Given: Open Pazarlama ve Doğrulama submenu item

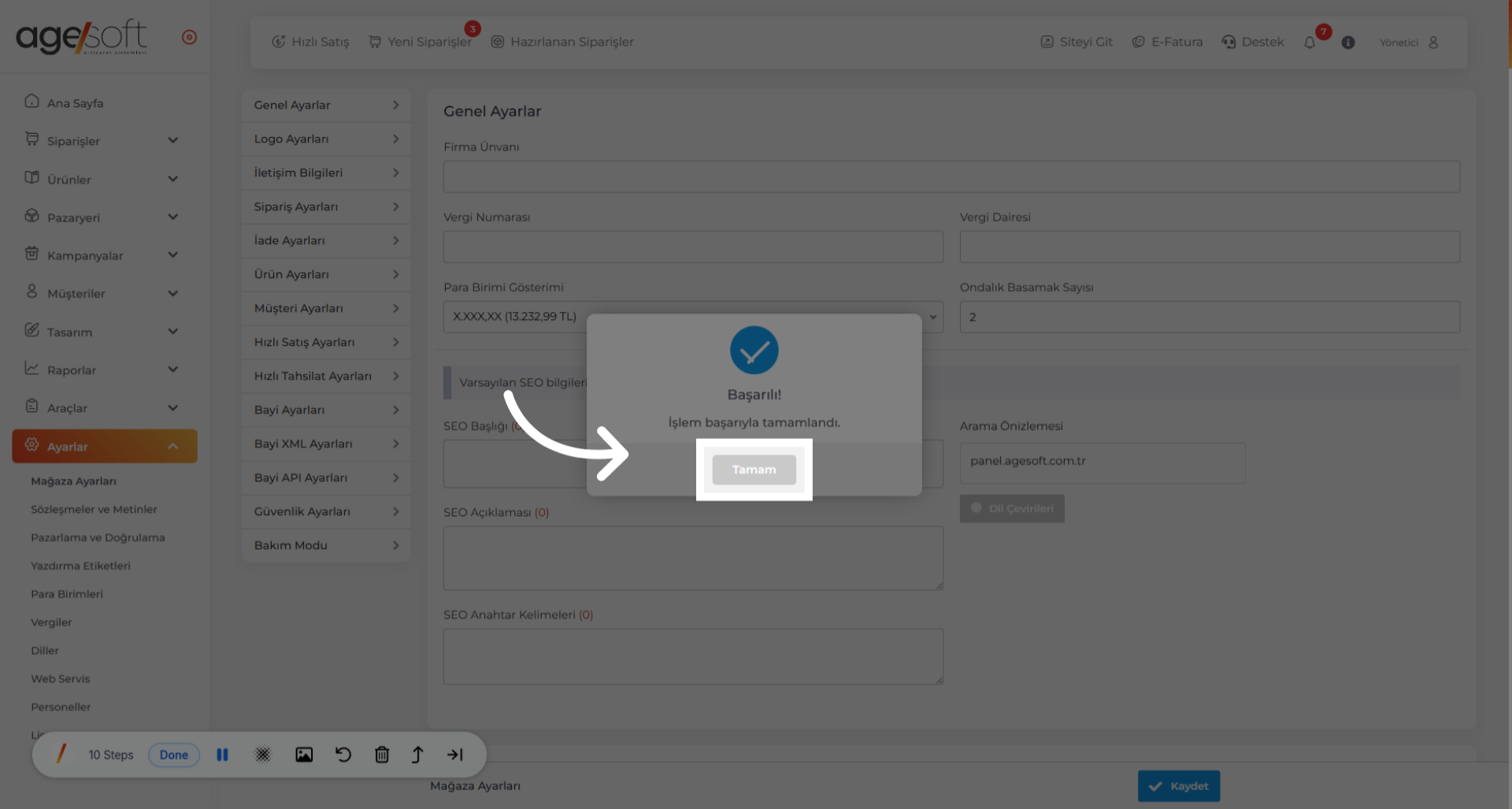Looking at the screenshot, I should [x=98, y=538].
